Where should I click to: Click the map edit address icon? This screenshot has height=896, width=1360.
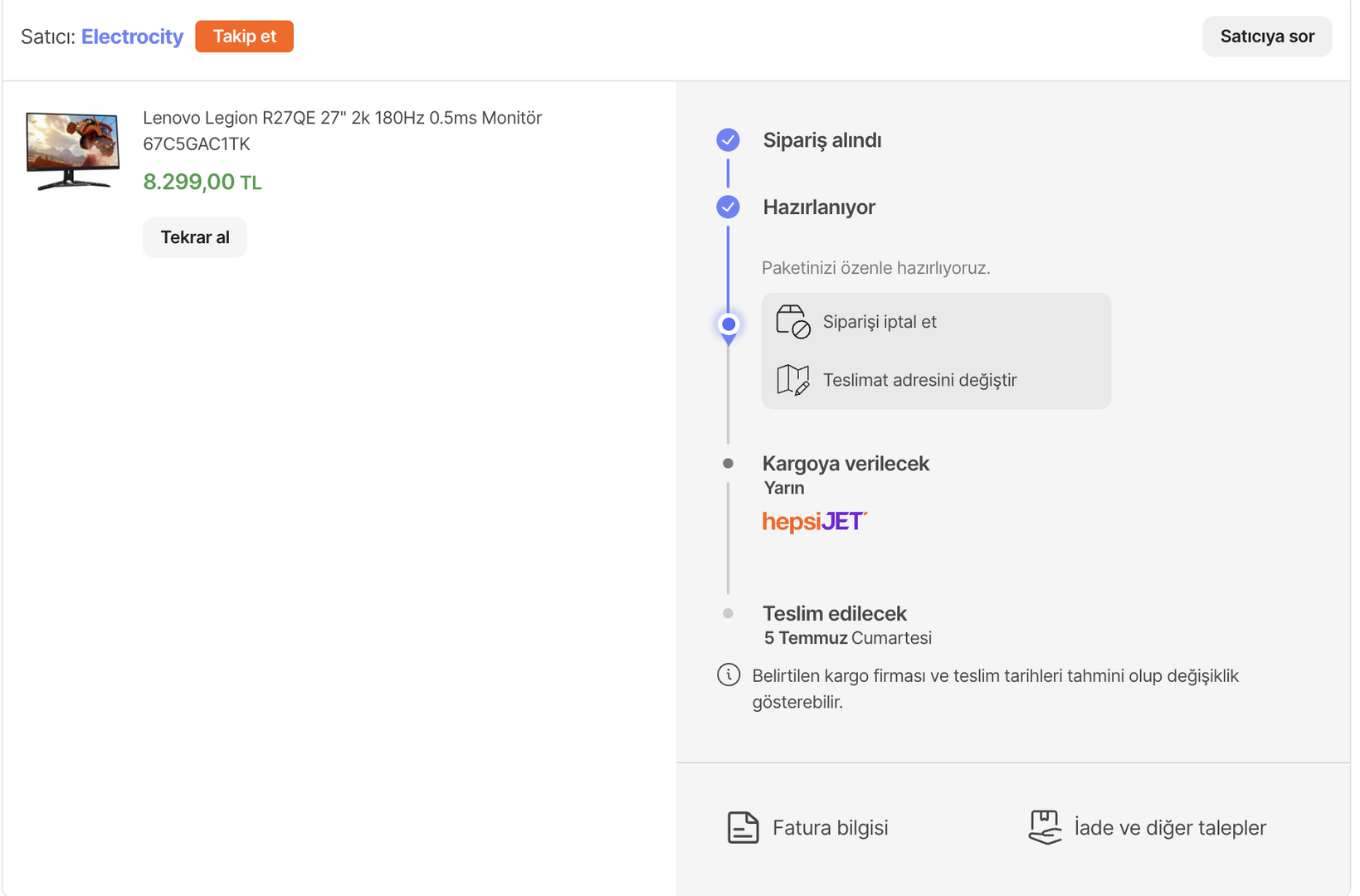(792, 380)
